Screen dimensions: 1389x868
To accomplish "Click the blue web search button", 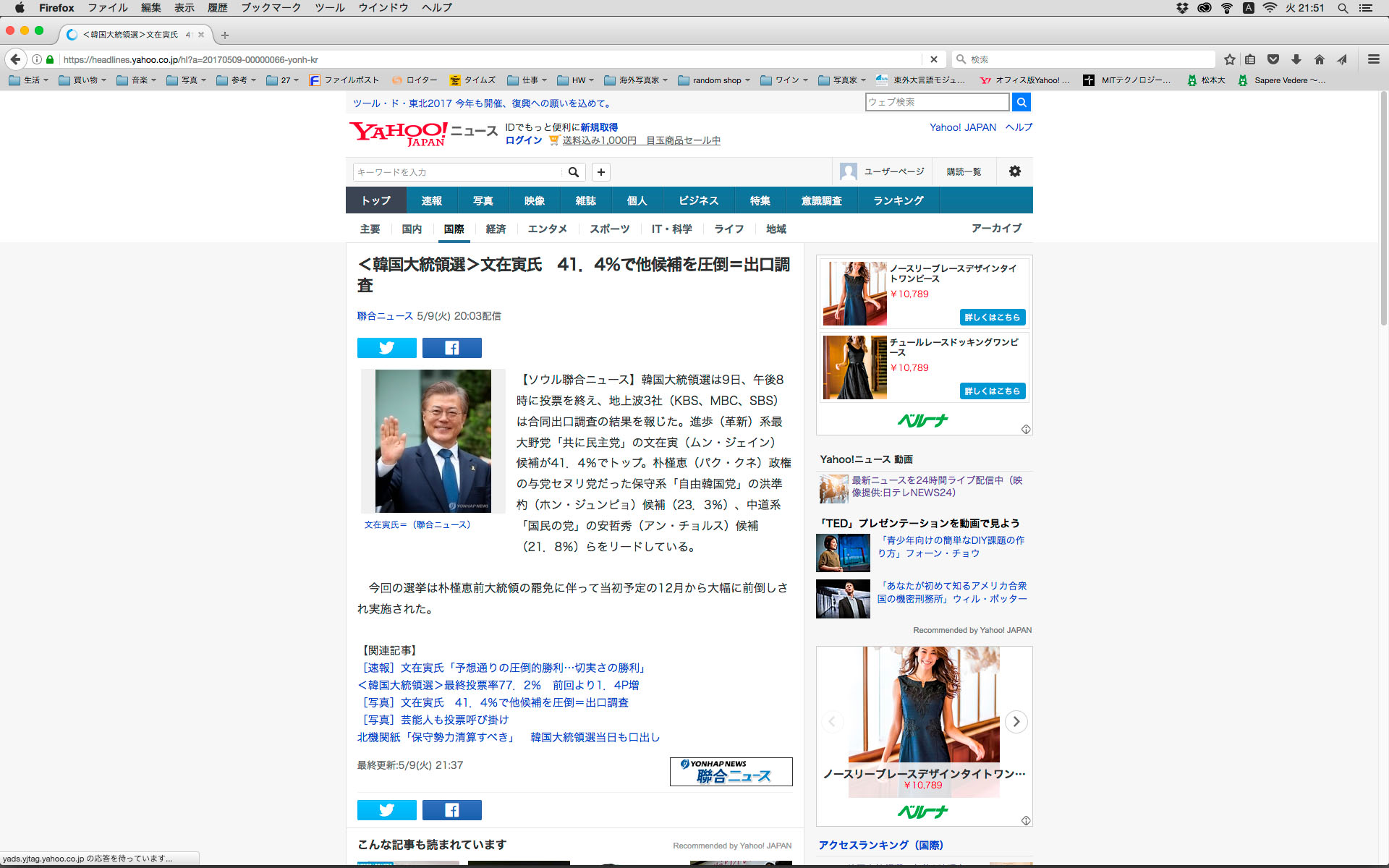I will [x=1021, y=102].
